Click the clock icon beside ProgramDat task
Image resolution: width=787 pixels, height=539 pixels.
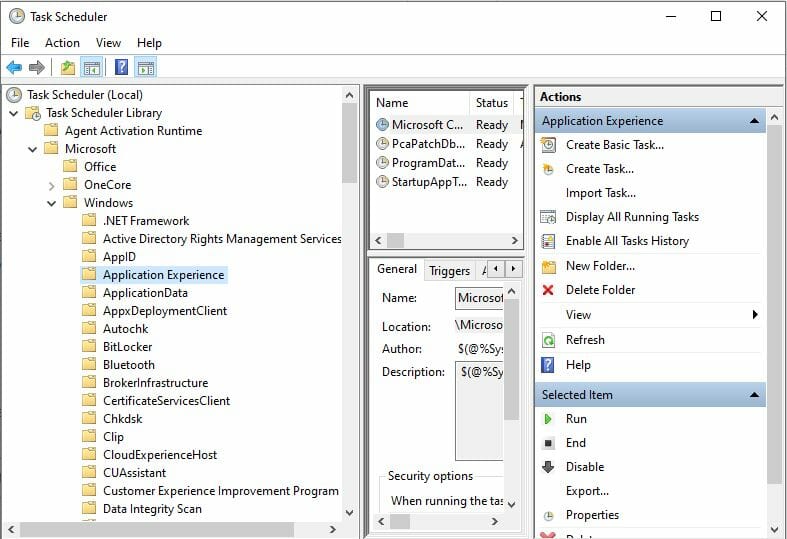pyautogui.click(x=382, y=163)
